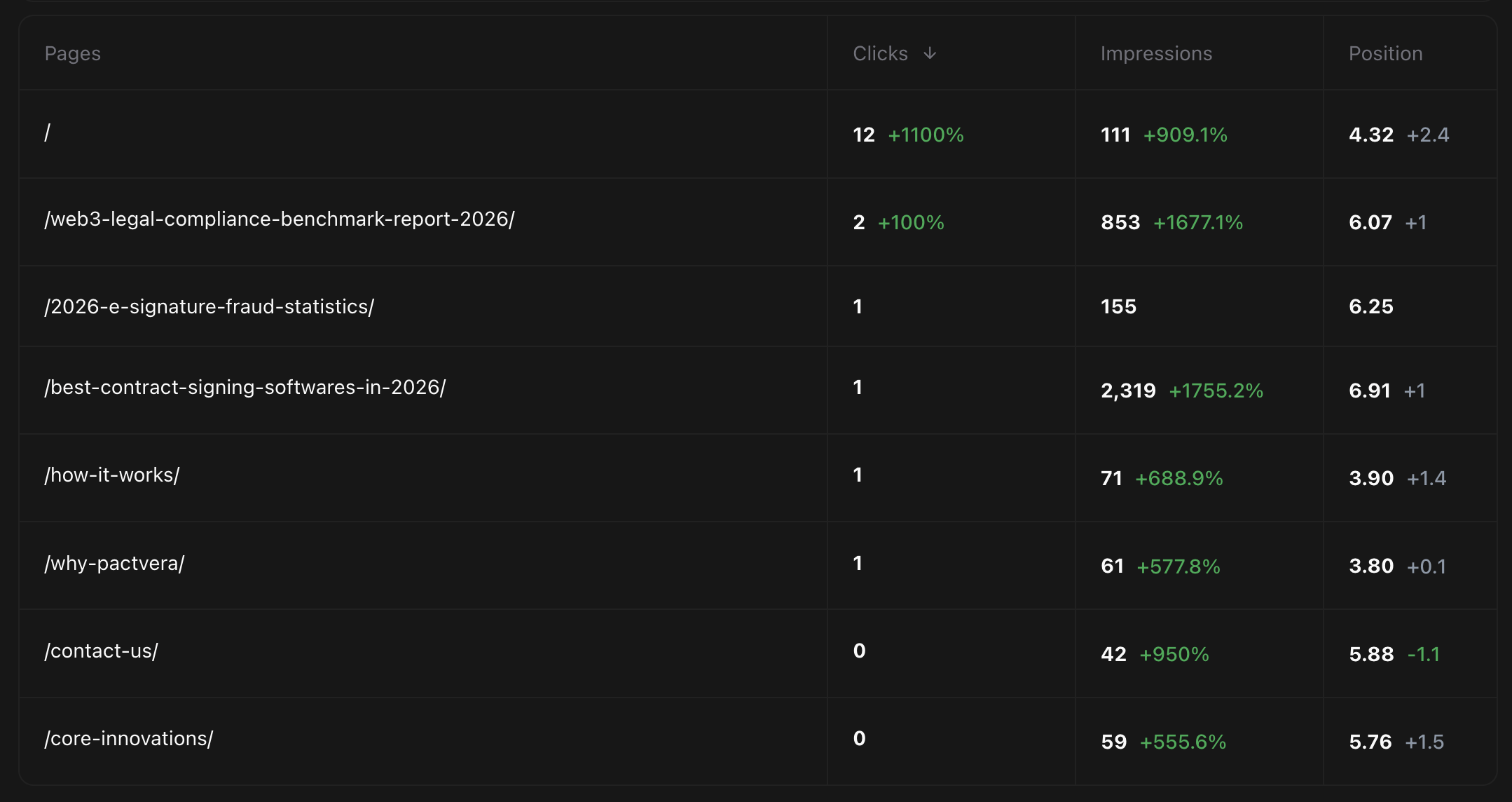Click the +688.9% impressions change
The height and width of the screenshot is (802, 1512).
click(x=1179, y=478)
